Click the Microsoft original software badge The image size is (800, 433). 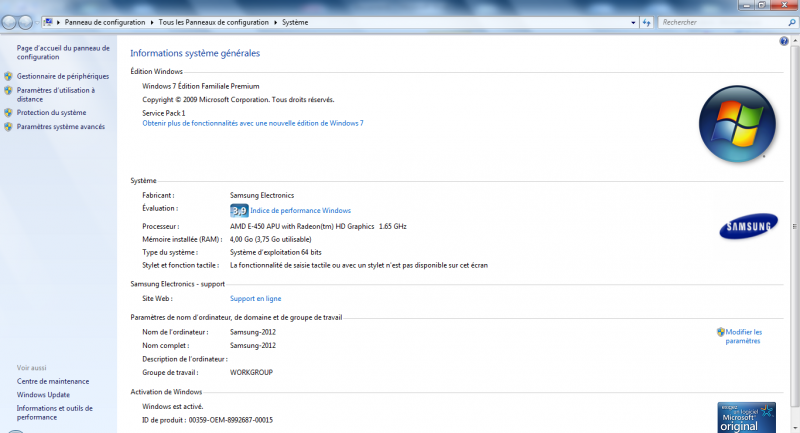click(746, 417)
